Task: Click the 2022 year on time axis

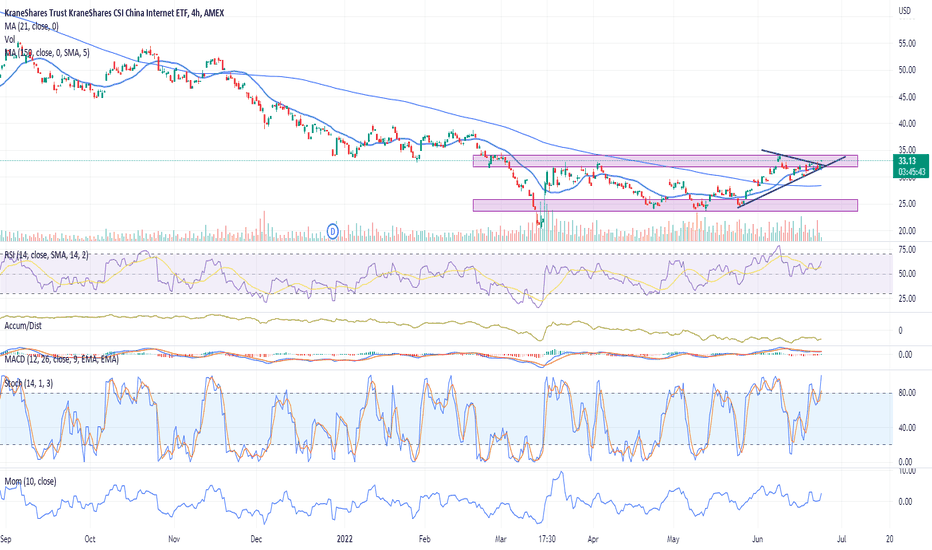Action: pos(344,539)
